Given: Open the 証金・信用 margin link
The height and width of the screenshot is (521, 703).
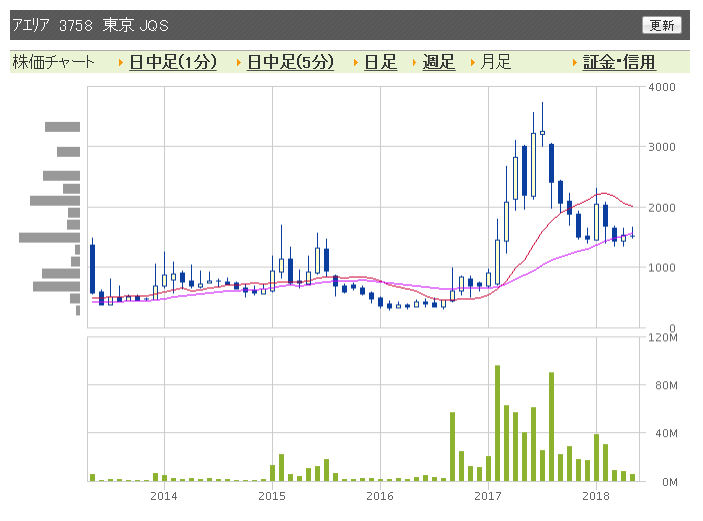Looking at the screenshot, I should pos(619,62).
